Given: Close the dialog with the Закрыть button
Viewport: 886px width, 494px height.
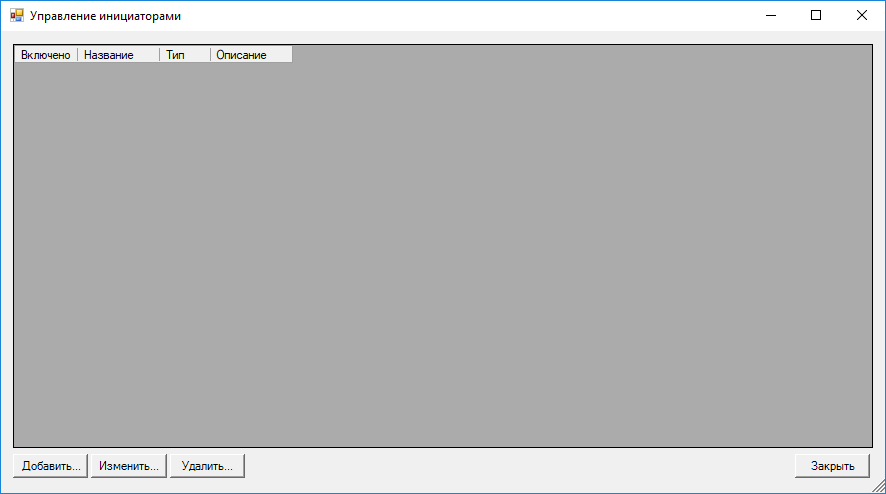Looking at the screenshot, I should click(x=832, y=466).
